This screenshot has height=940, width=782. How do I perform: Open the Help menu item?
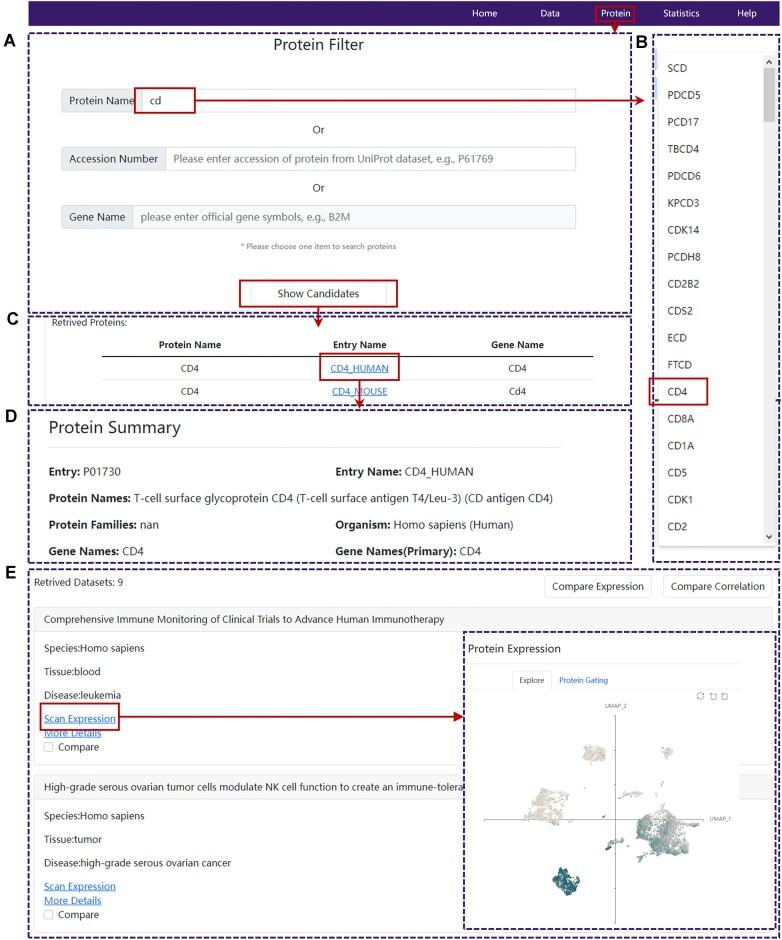pos(747,13)
